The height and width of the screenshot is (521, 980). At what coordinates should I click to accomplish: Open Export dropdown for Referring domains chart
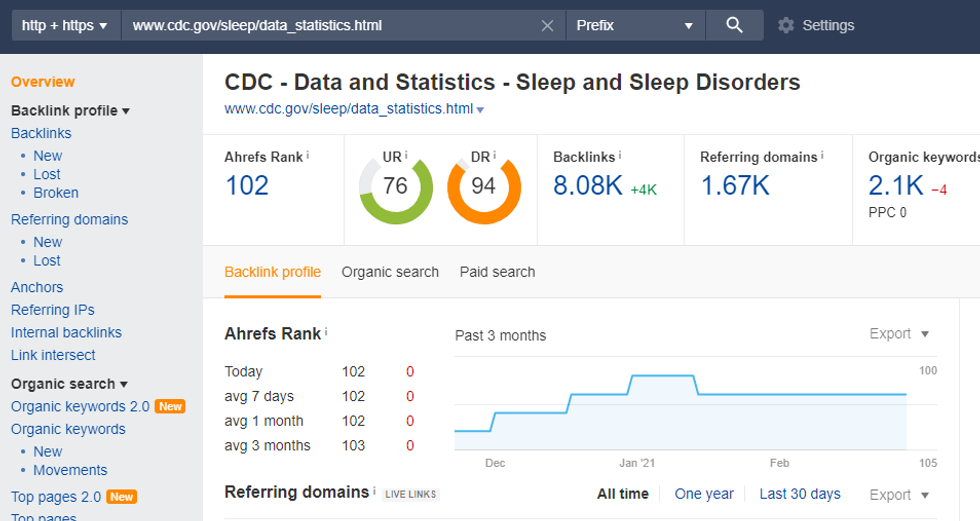pos(899,495)
